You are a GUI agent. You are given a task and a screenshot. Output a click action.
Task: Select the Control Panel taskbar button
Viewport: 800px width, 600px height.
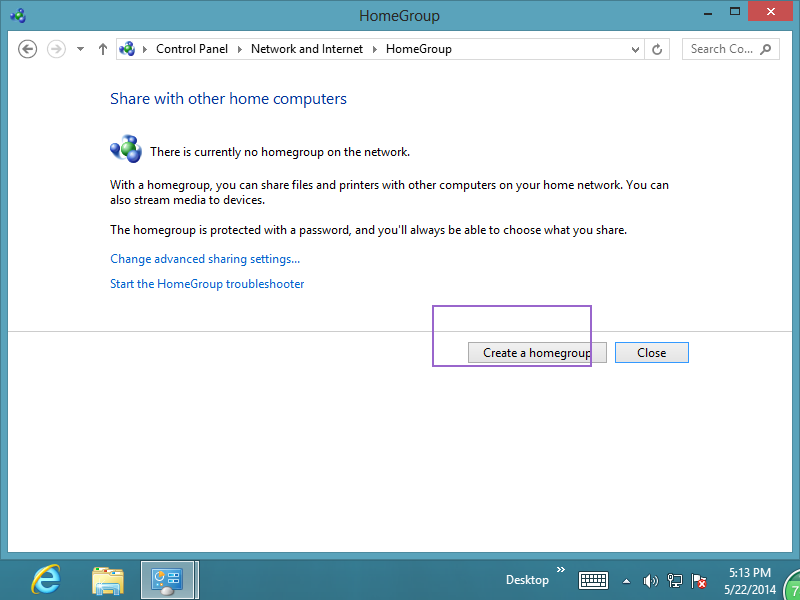tap(167, 580)
